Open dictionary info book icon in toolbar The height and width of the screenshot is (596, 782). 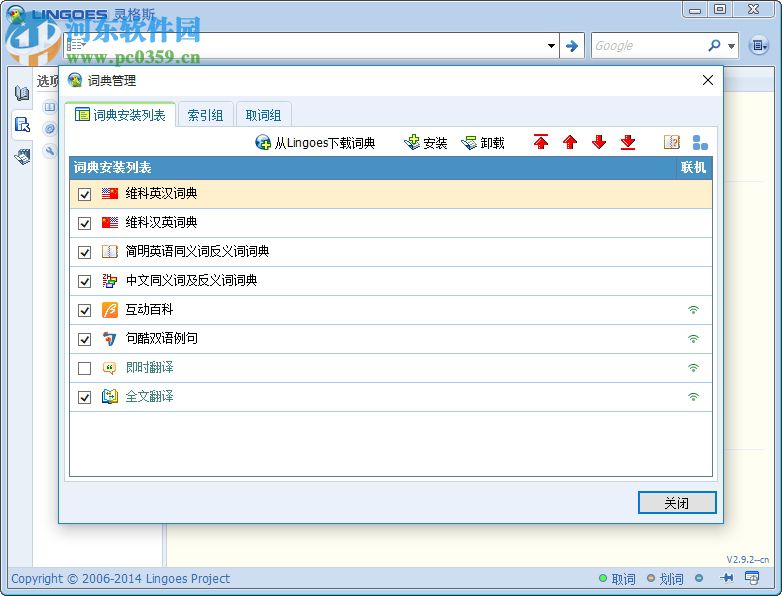coord(671,143)
